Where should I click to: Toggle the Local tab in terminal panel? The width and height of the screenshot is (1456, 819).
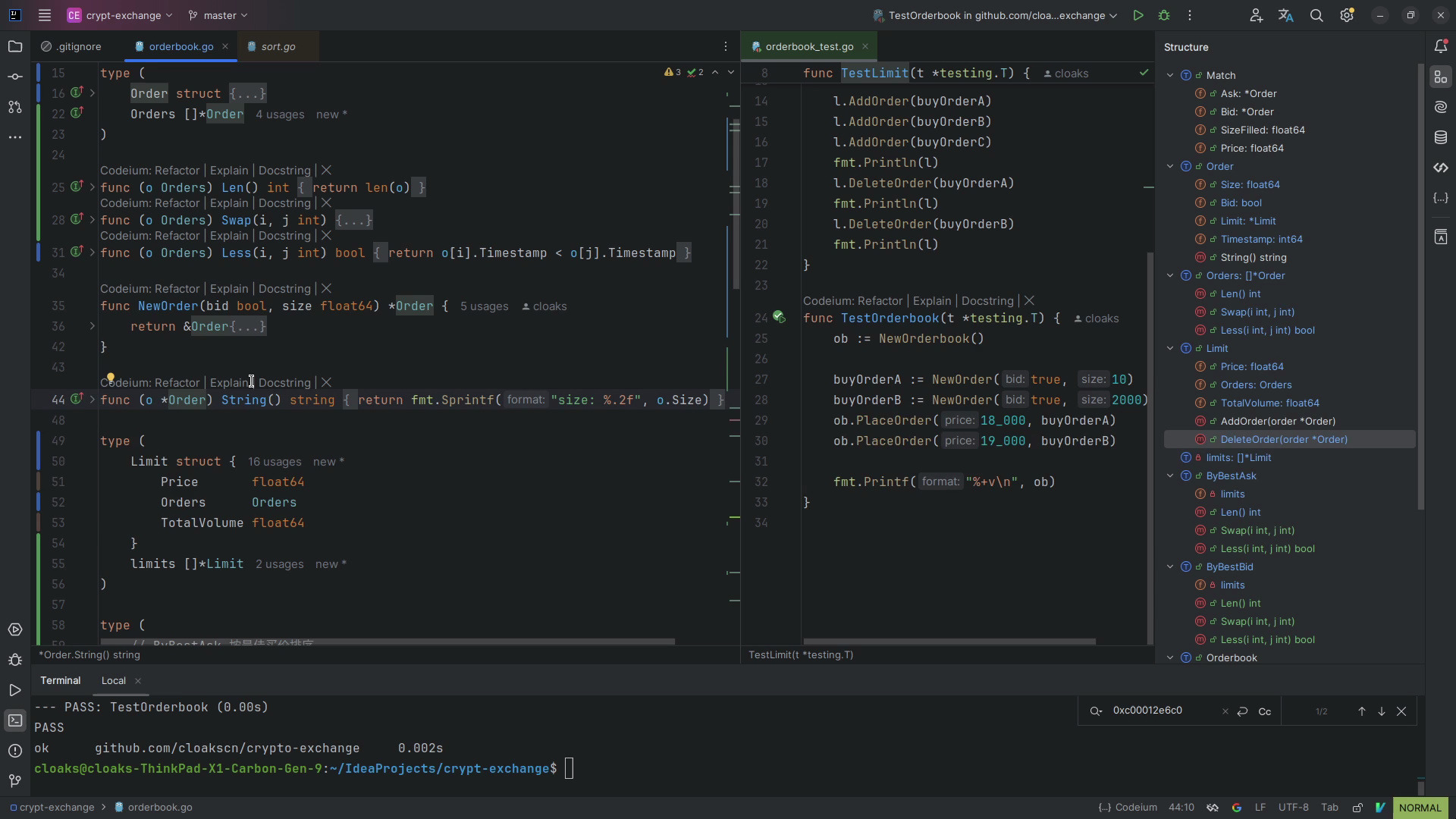(112, 681)
